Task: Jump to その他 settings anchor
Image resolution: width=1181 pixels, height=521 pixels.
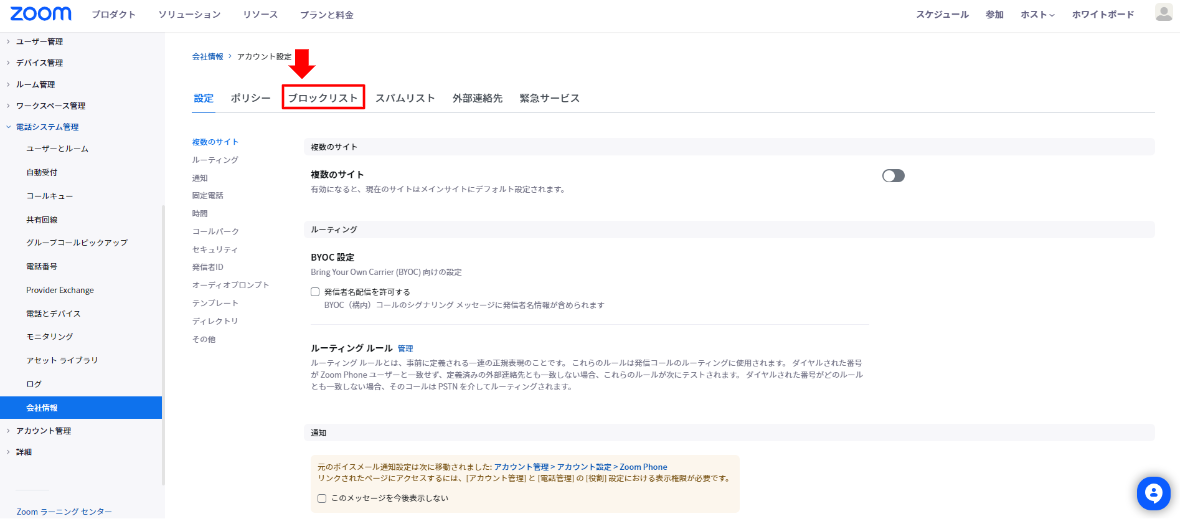Action: 203,339
